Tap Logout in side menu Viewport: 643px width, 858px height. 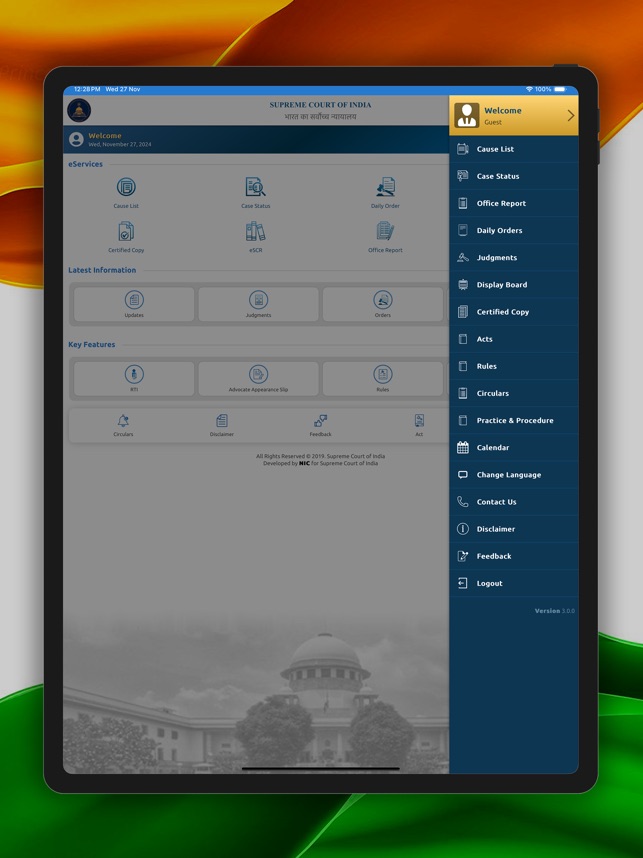pos(513,583)
